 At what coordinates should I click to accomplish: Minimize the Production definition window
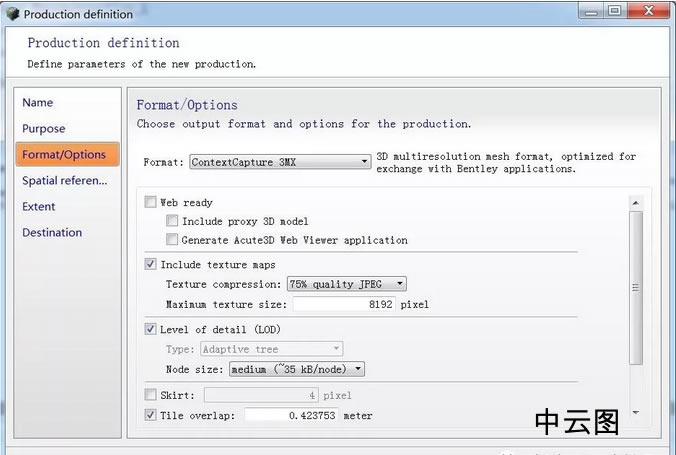click(591, 10)
